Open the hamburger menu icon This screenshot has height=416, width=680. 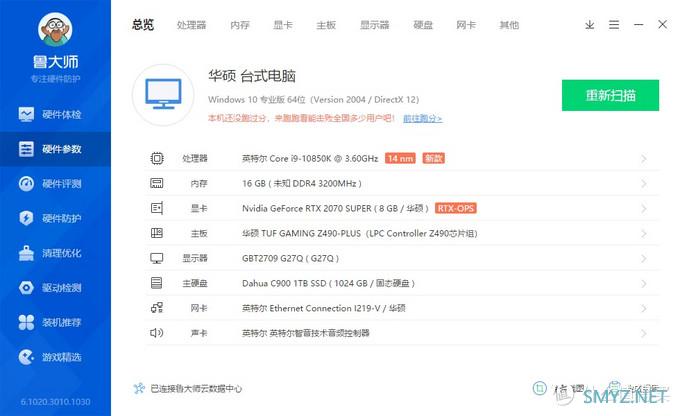tap(614, 25)
